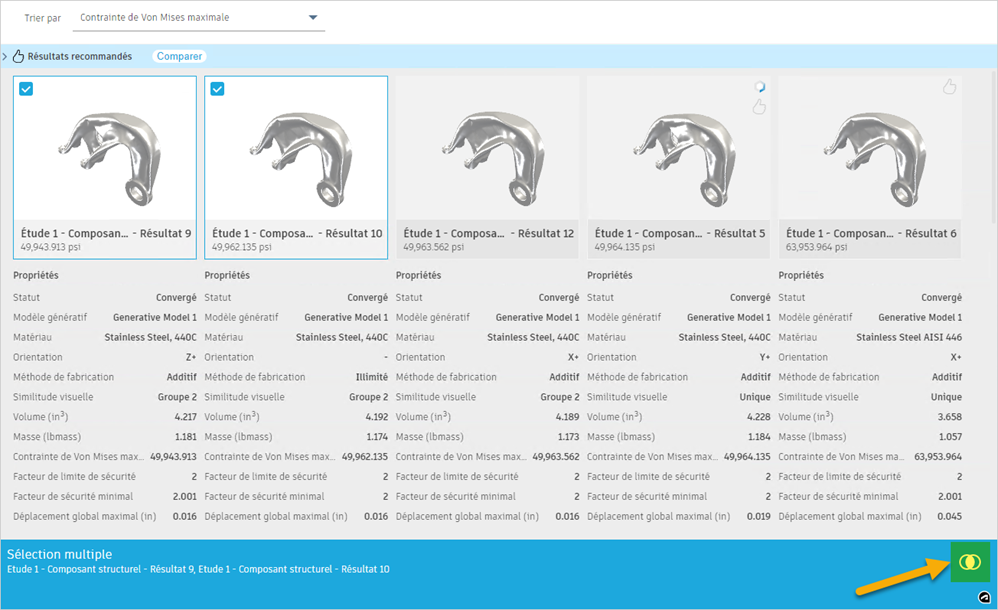Click the 'Unique' similarity value for Résultat 6

[x=946, y=397]
